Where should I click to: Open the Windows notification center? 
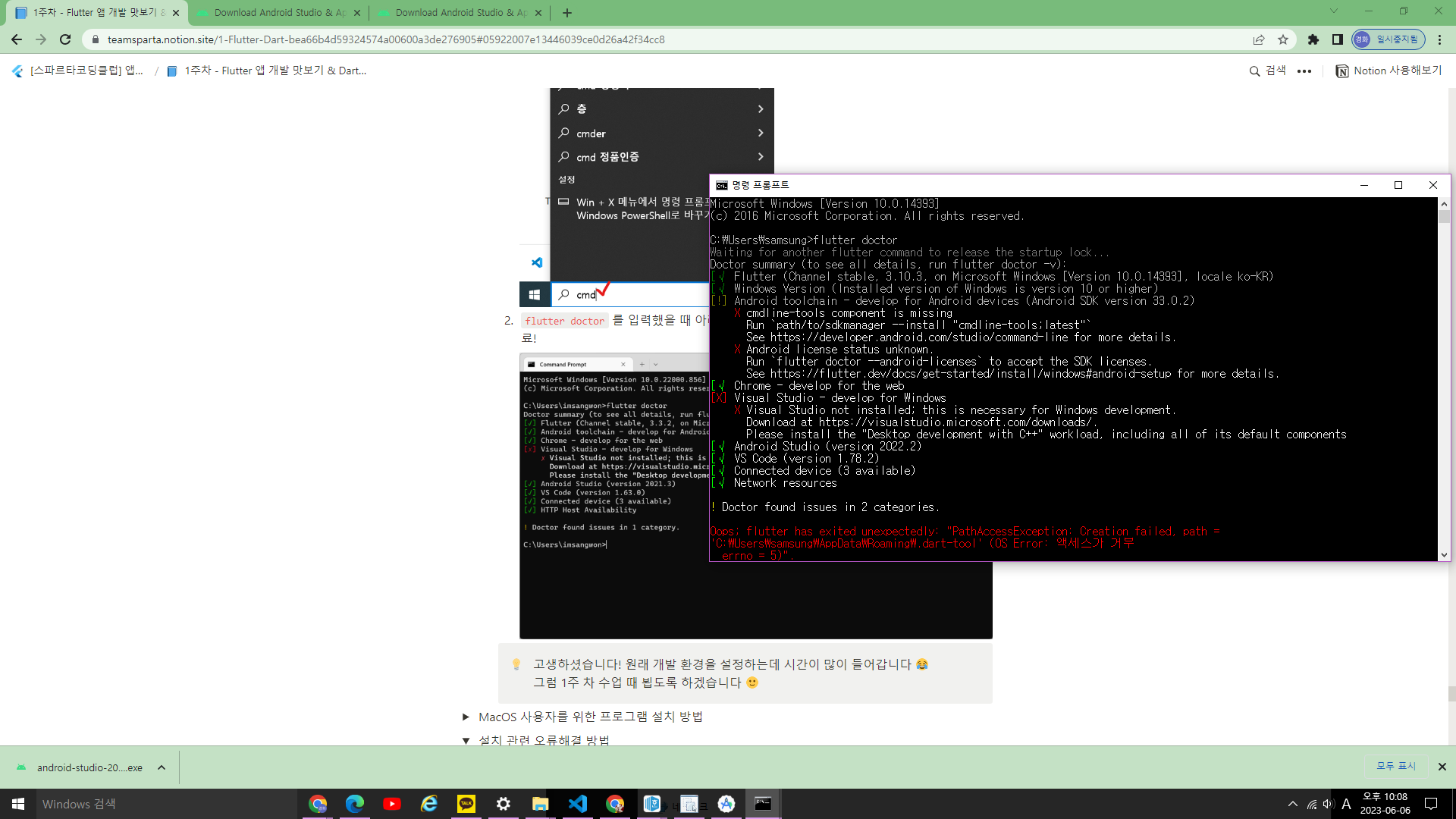[x=1431, y=804]
